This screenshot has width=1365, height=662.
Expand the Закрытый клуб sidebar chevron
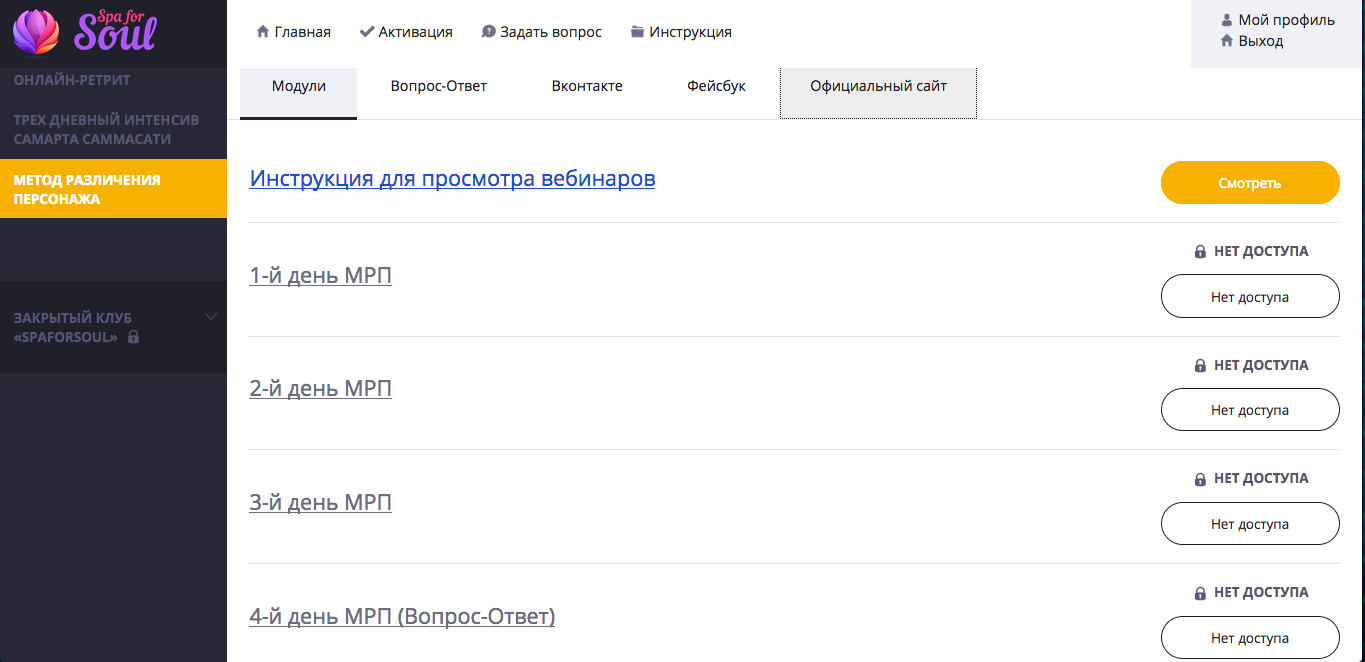click(x=211, y=317)
